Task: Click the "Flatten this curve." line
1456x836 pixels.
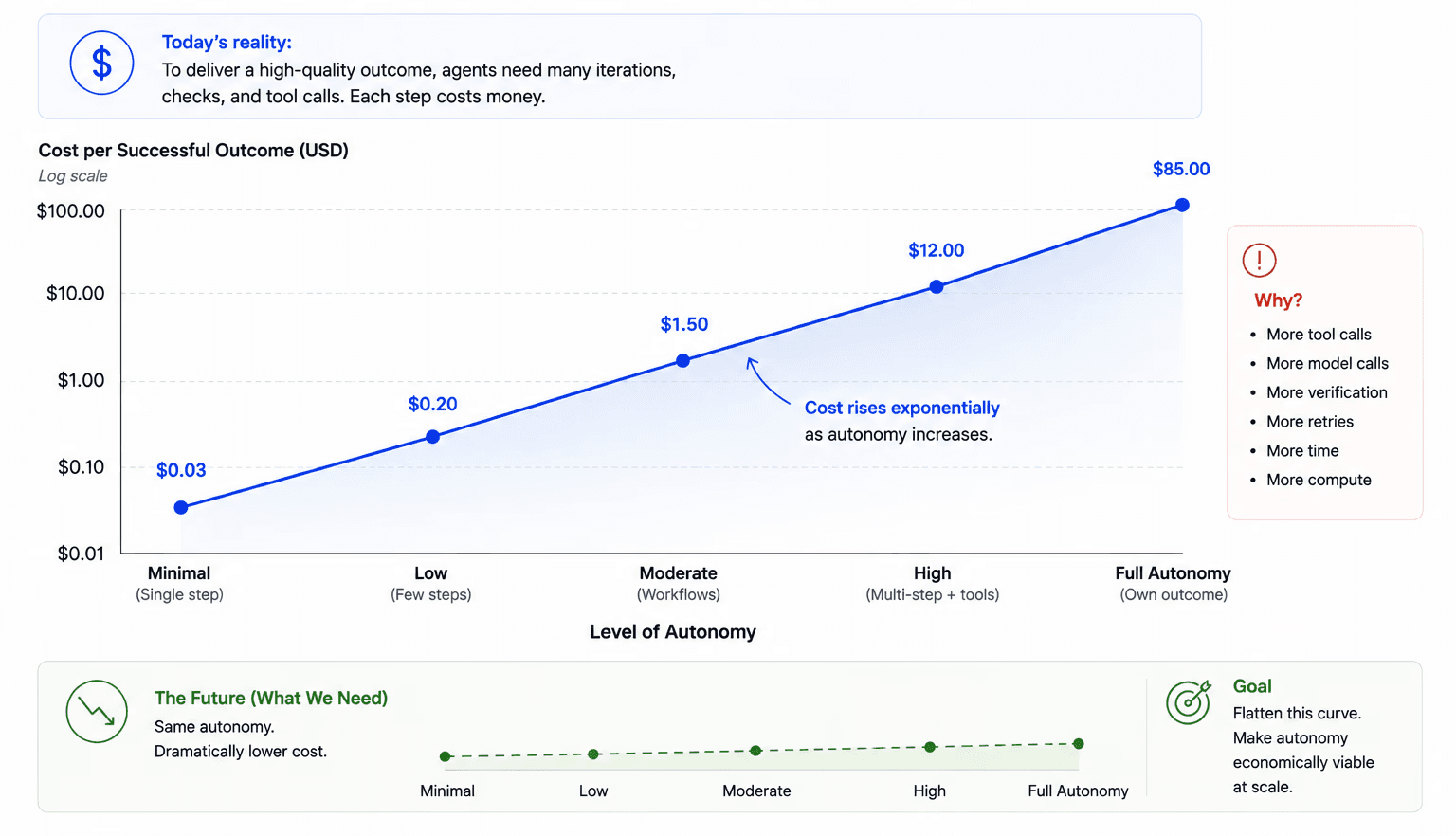Action: pos(1297,714)
